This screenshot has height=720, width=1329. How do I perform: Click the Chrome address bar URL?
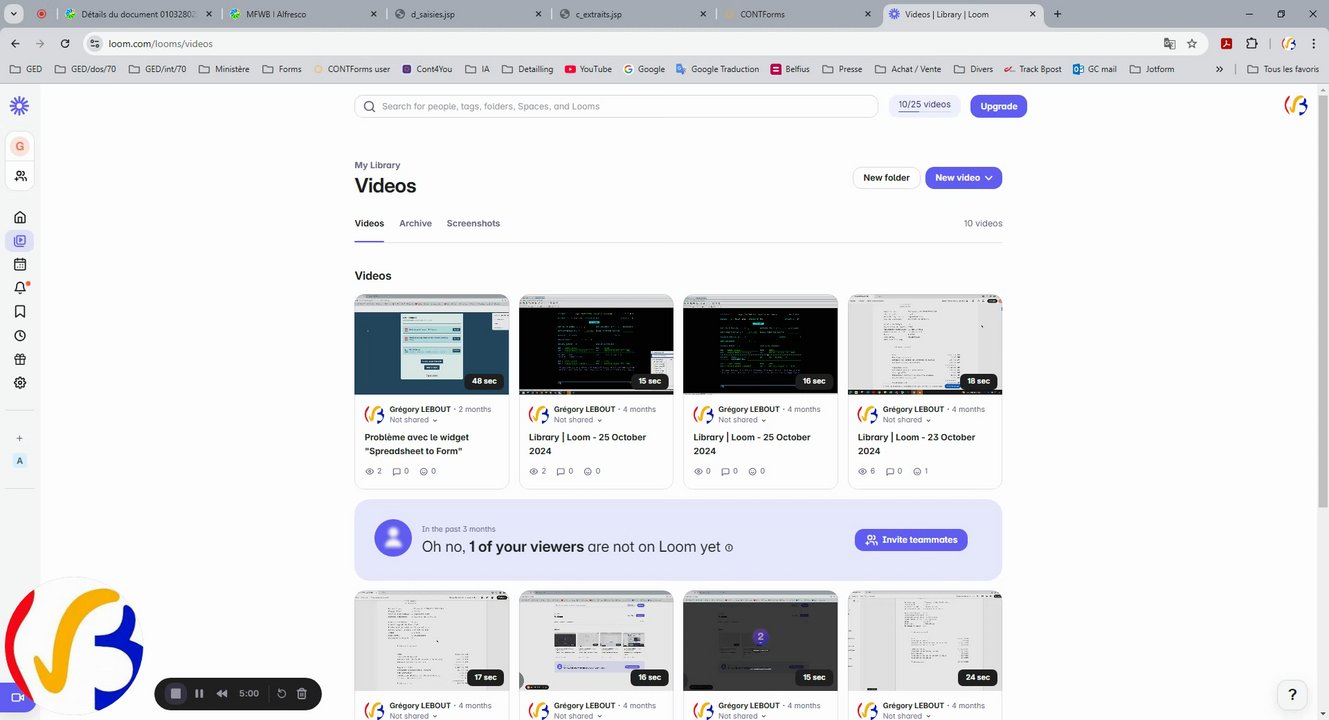click(x=161, y=44)
